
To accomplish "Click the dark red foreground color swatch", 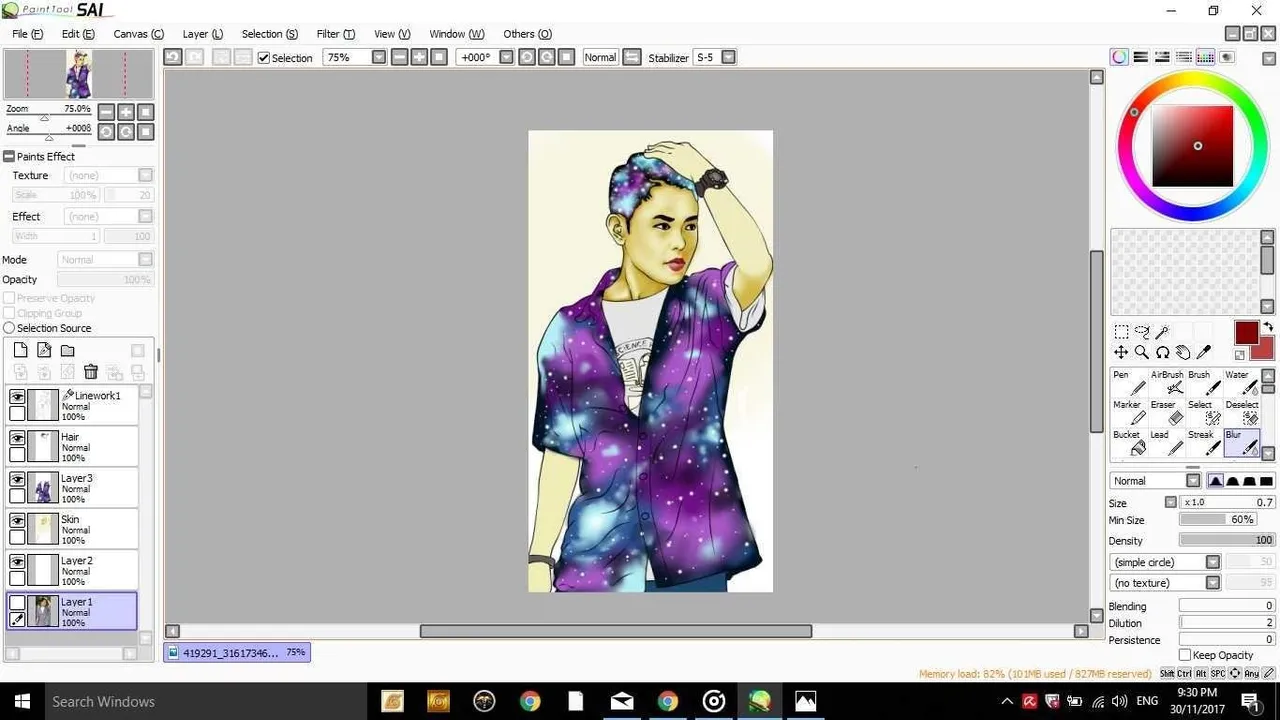I will (x=1245, y=333).
